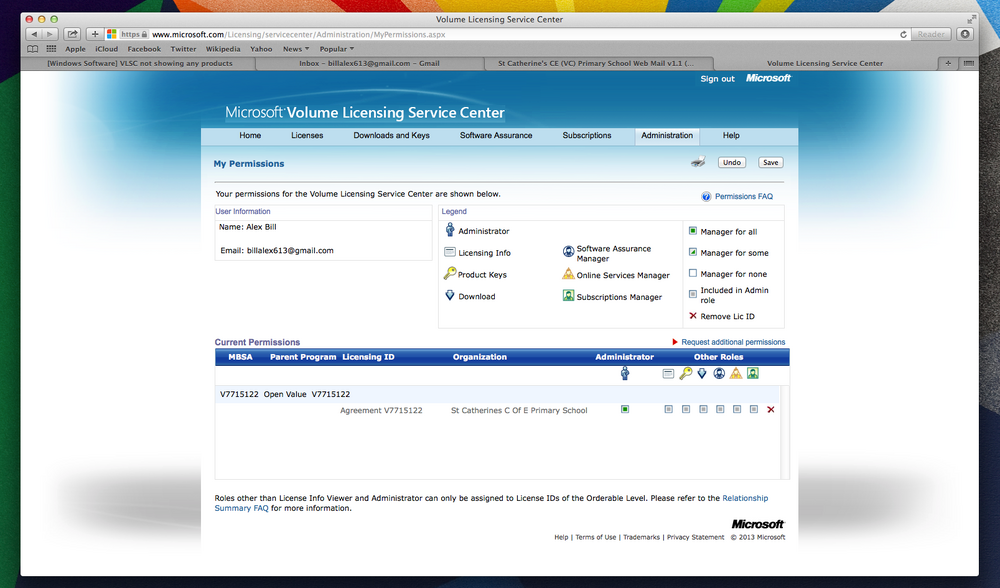Open a new tab with tab bar plus
The image size is (1000, 588).
[x=948, y=63]
